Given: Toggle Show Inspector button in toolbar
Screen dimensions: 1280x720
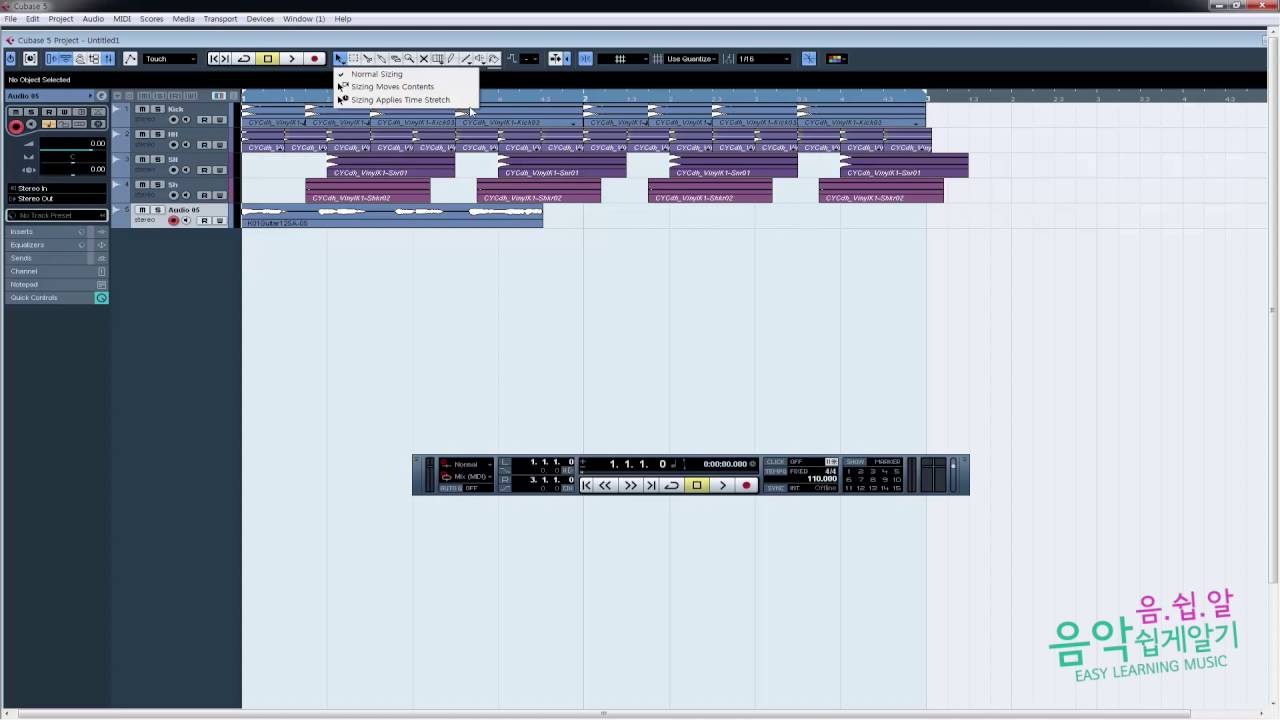Looking at the screenshot, I should click(x=53, y=59).
